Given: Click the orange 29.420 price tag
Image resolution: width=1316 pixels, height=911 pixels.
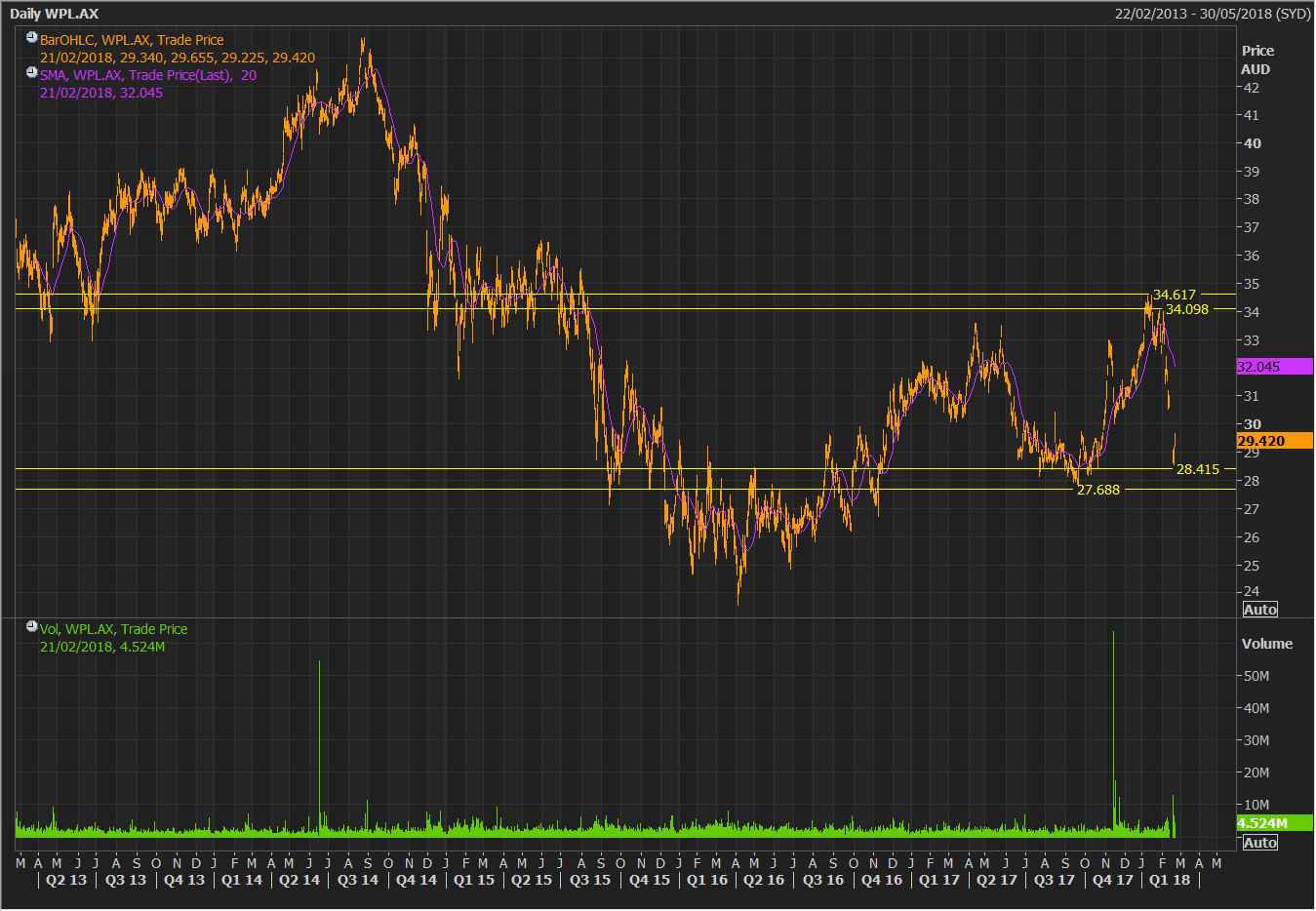Looking at the screenshot, I should pos(1274,441).
